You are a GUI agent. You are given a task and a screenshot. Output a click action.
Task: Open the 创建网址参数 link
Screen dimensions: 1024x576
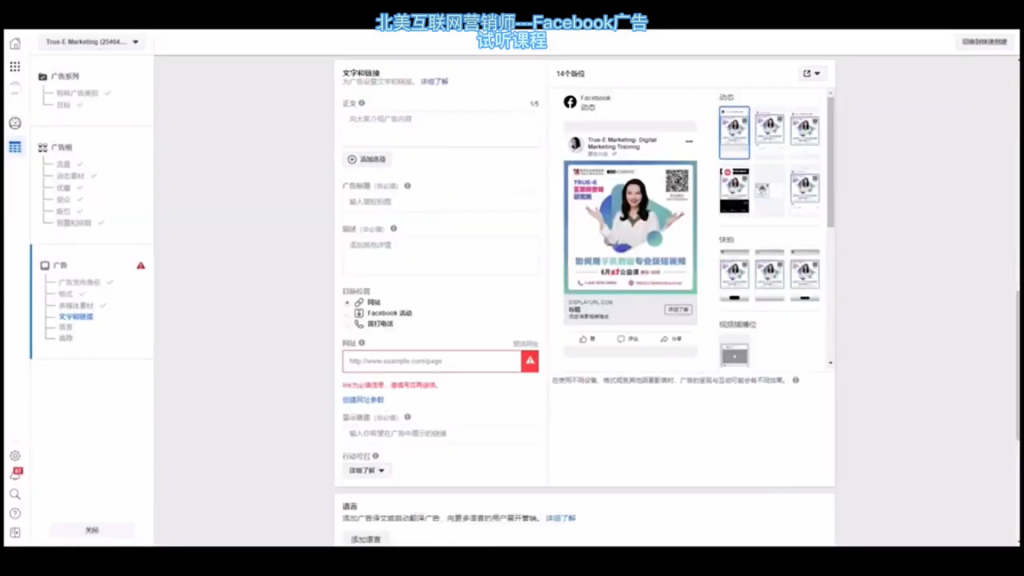[x=365, y=397]
